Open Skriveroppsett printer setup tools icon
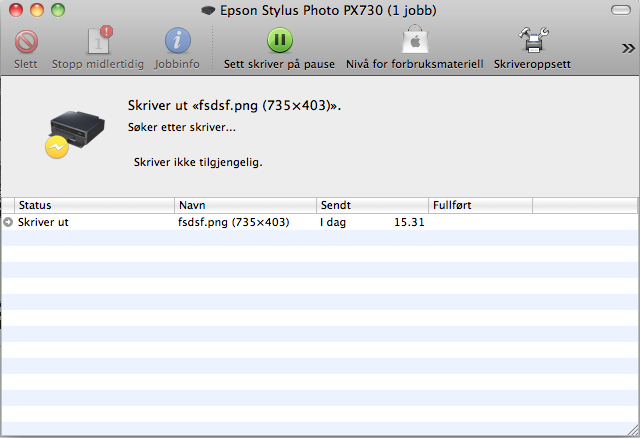The width and height of the screenshot is (640, 438). click(533, 40)
